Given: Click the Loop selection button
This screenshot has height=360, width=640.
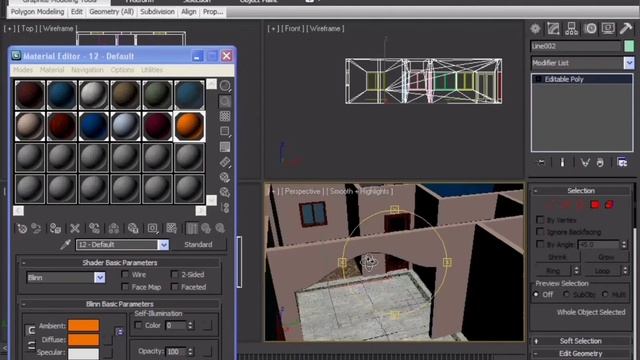Looking at the screenshot, I should point(602,270).
